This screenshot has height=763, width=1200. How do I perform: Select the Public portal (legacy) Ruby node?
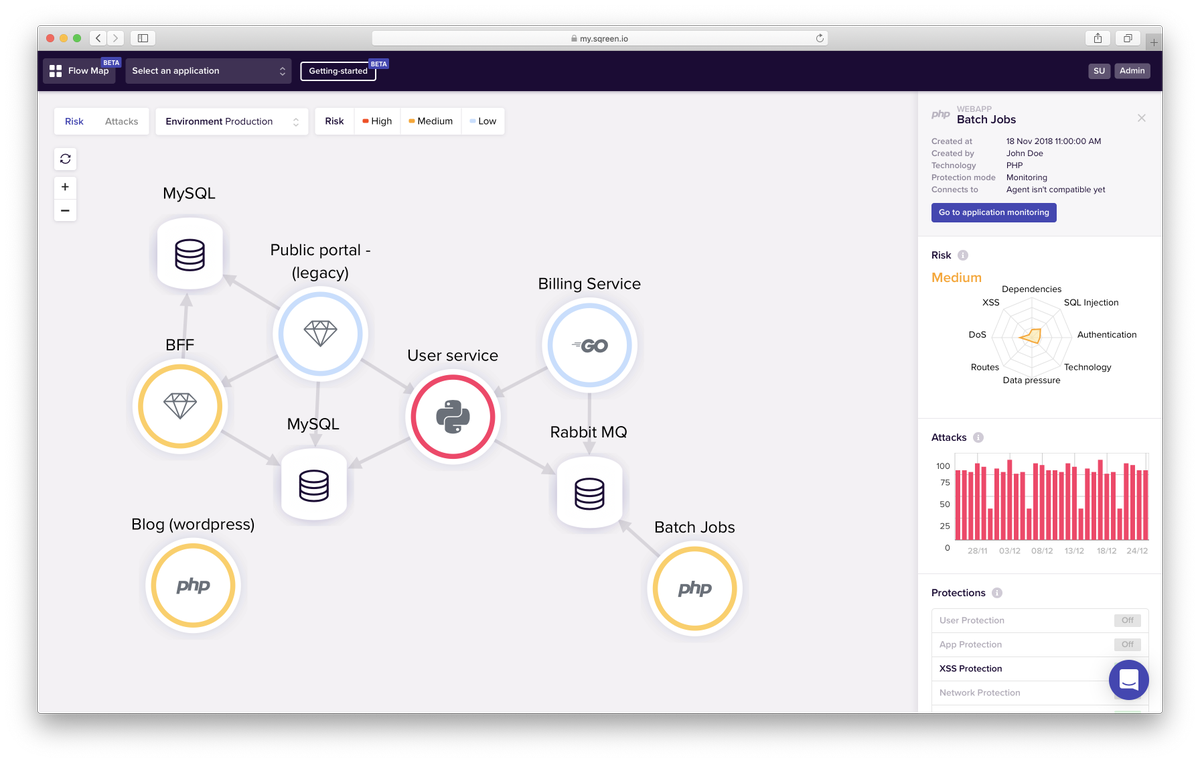tap(320, 333)
